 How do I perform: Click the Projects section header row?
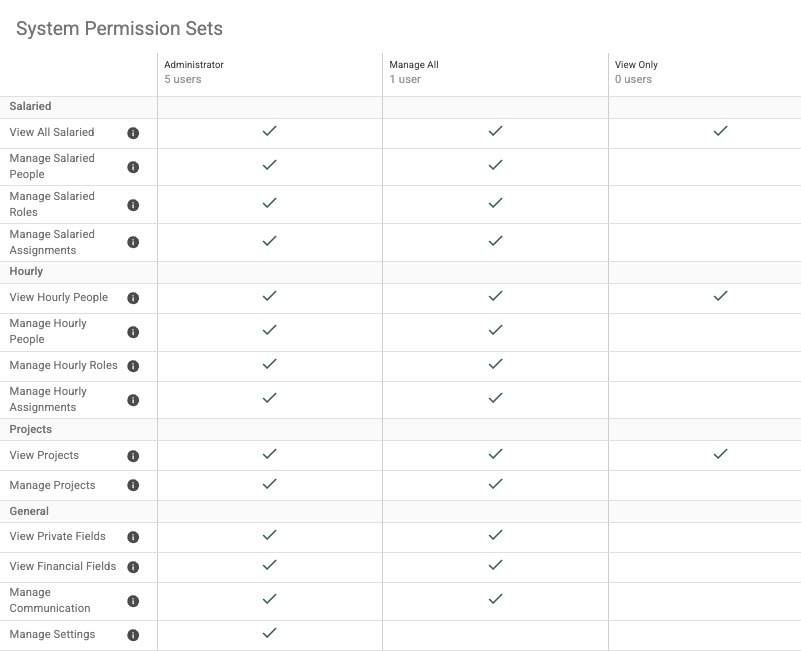click(x=400, y=429)
